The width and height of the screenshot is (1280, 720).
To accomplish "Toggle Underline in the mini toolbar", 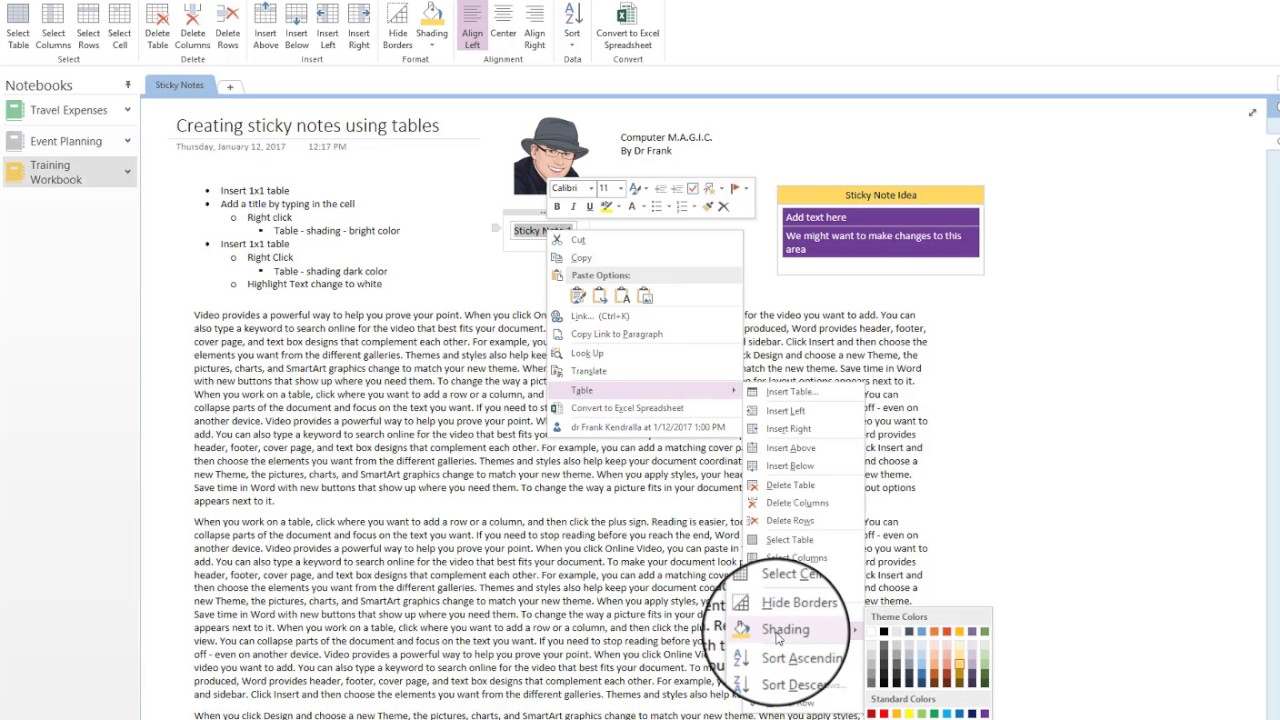I will coord(589,206).
